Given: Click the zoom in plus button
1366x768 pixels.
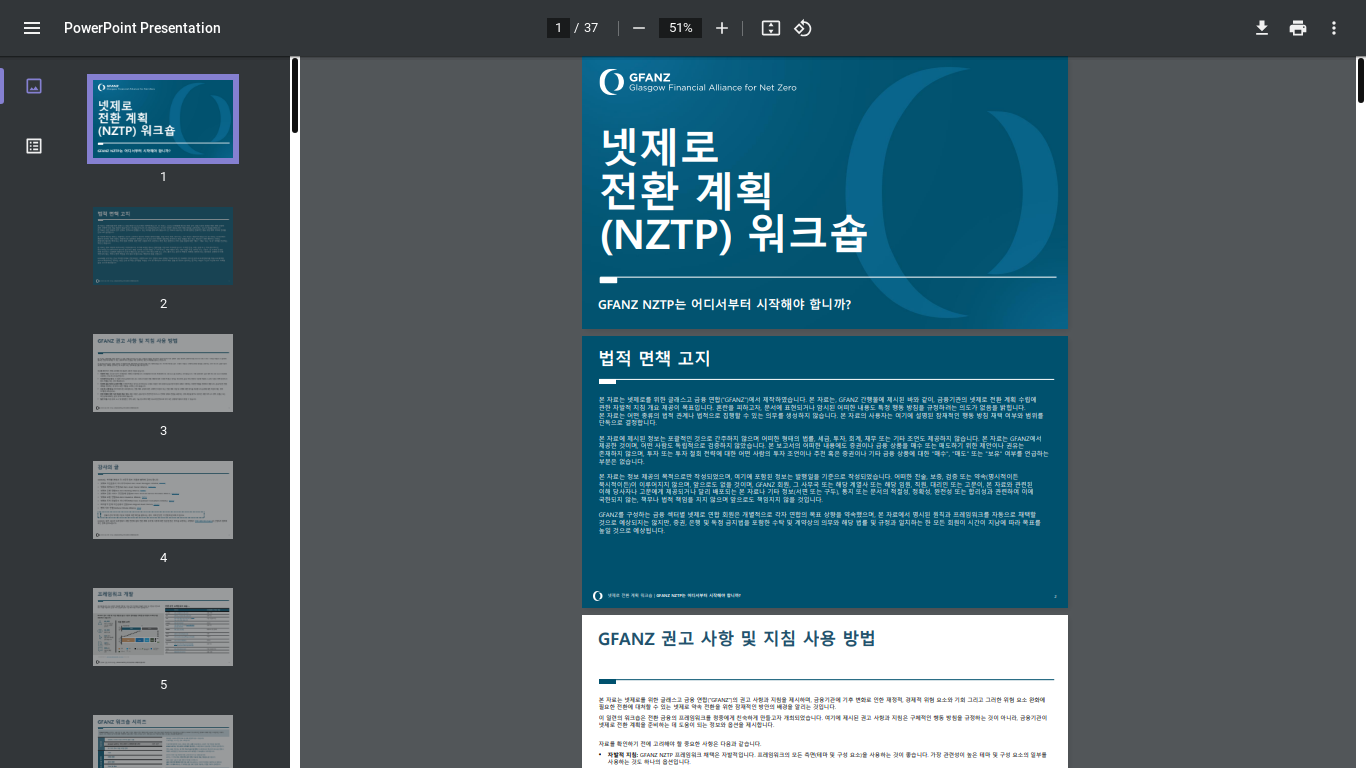Looking at the screenshot, I should pos(722,28).
